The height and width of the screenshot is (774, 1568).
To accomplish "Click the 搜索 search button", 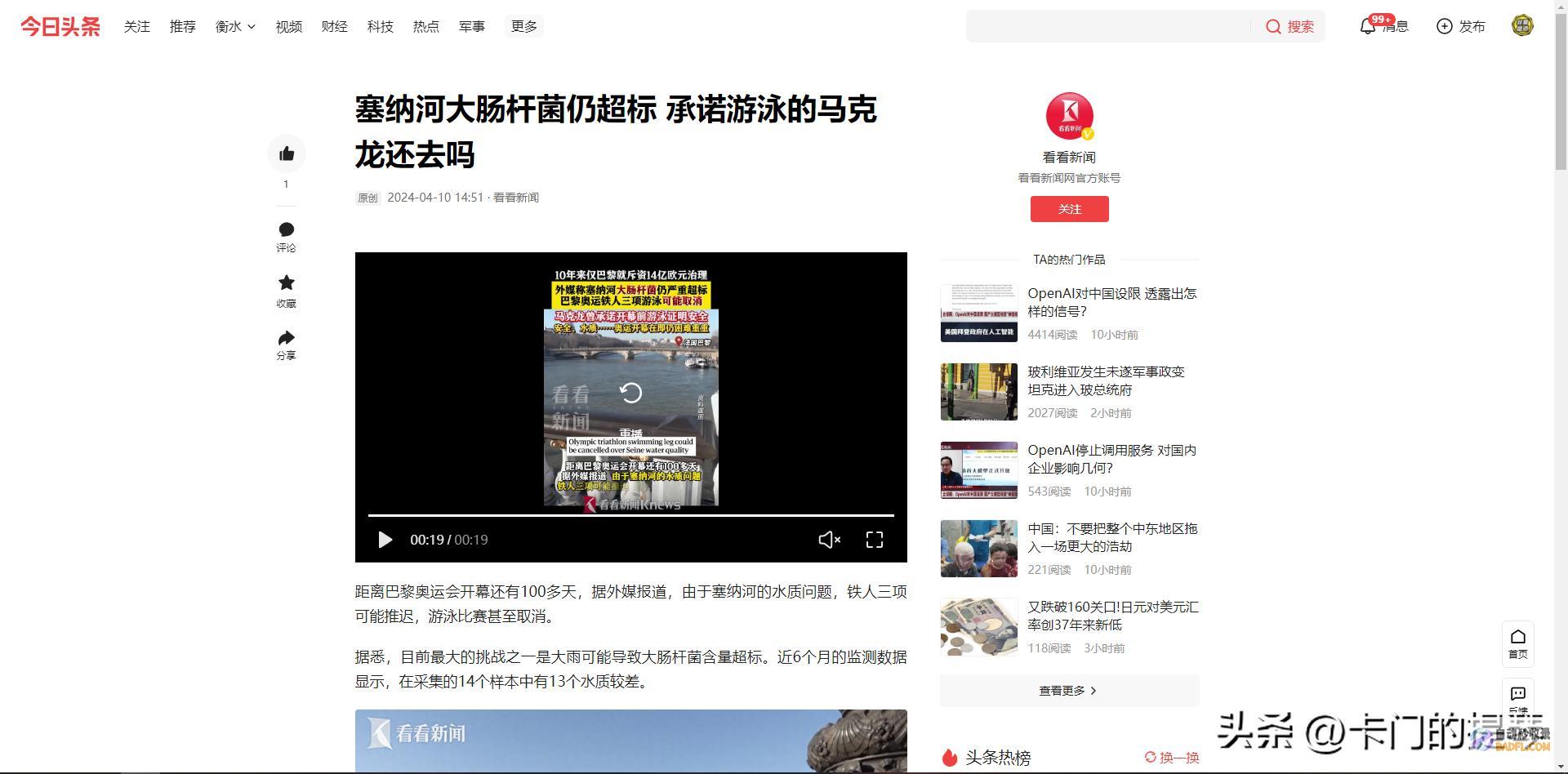I will point(1290,26).
